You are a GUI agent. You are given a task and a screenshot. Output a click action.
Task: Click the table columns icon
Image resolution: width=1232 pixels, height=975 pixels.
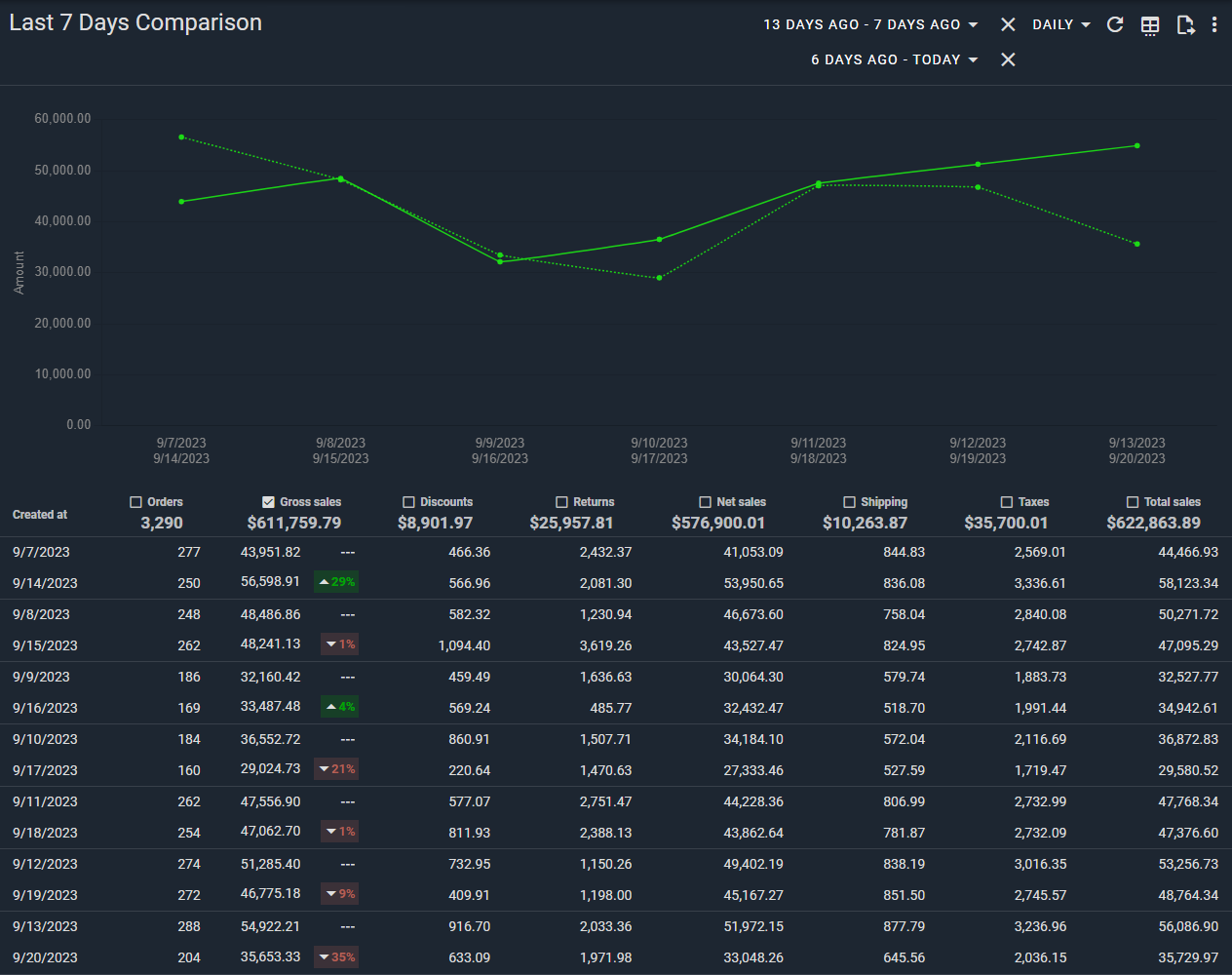pyautogui.click(x=1150, y=25)
